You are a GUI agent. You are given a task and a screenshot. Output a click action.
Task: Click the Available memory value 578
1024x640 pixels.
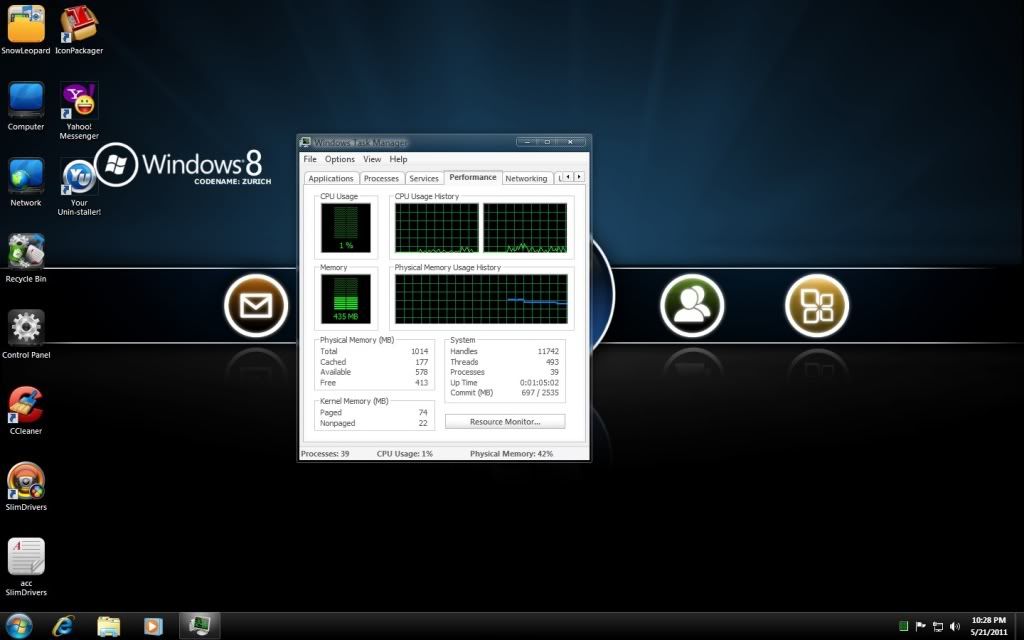(422, 372)
